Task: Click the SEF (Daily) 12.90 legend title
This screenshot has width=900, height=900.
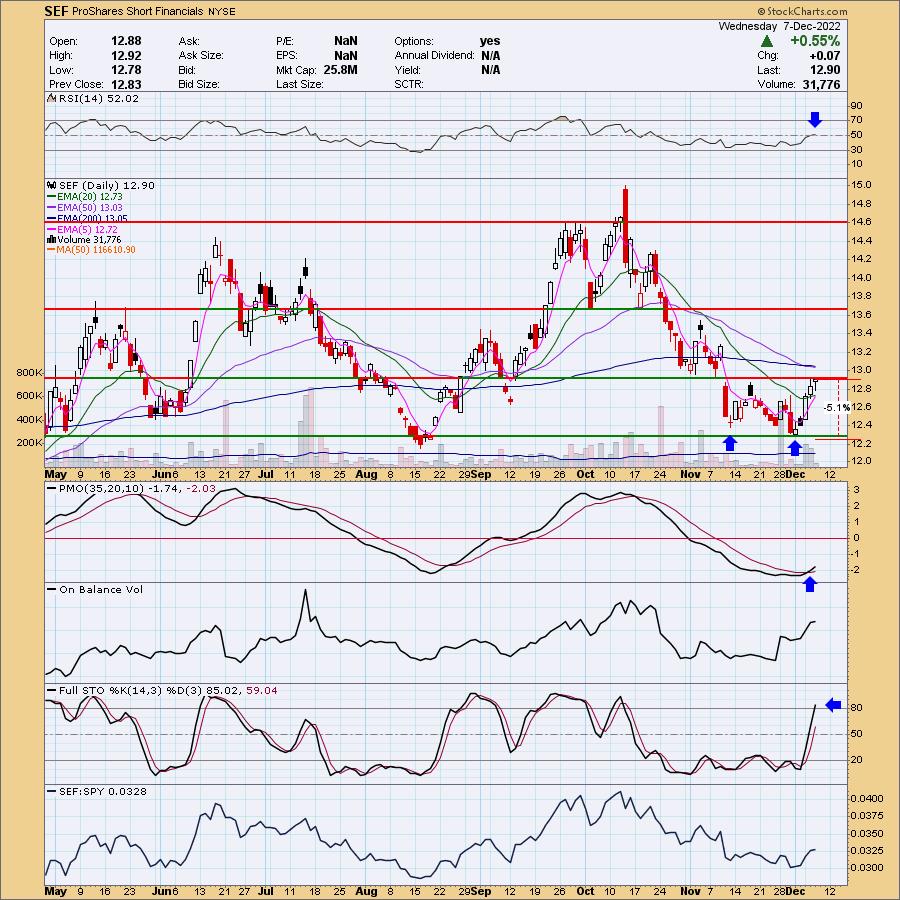Action: pos(106,185)
